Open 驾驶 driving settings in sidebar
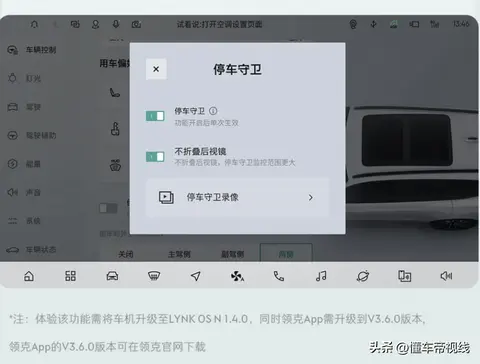 pyautogui.click(x=24, y=107)
